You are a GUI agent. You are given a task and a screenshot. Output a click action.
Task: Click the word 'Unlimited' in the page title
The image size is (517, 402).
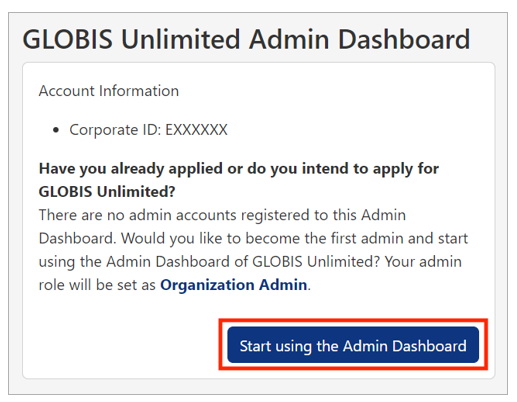tap(180, 40)
